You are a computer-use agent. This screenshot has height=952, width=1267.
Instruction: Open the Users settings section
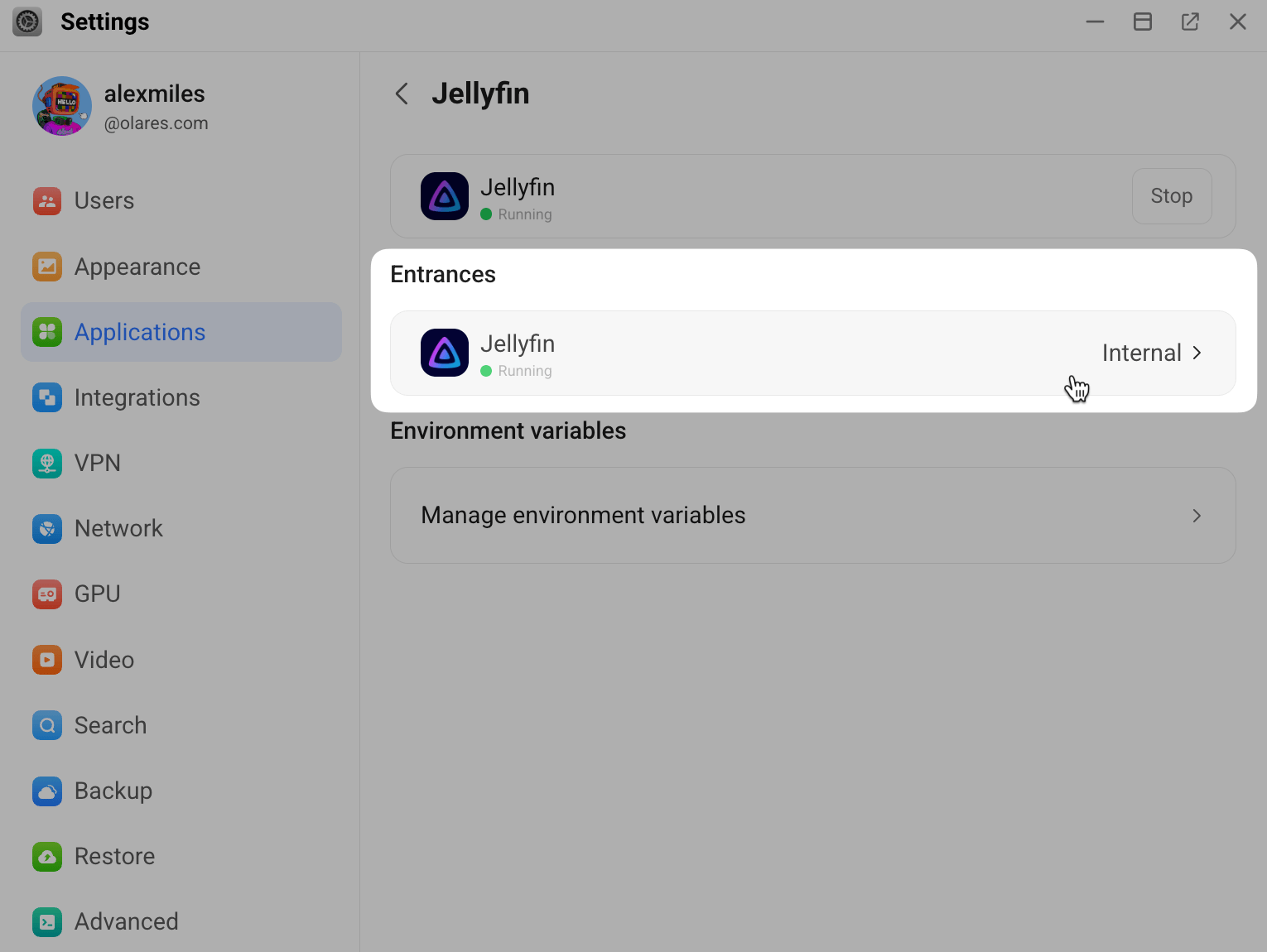coord(181,200)
